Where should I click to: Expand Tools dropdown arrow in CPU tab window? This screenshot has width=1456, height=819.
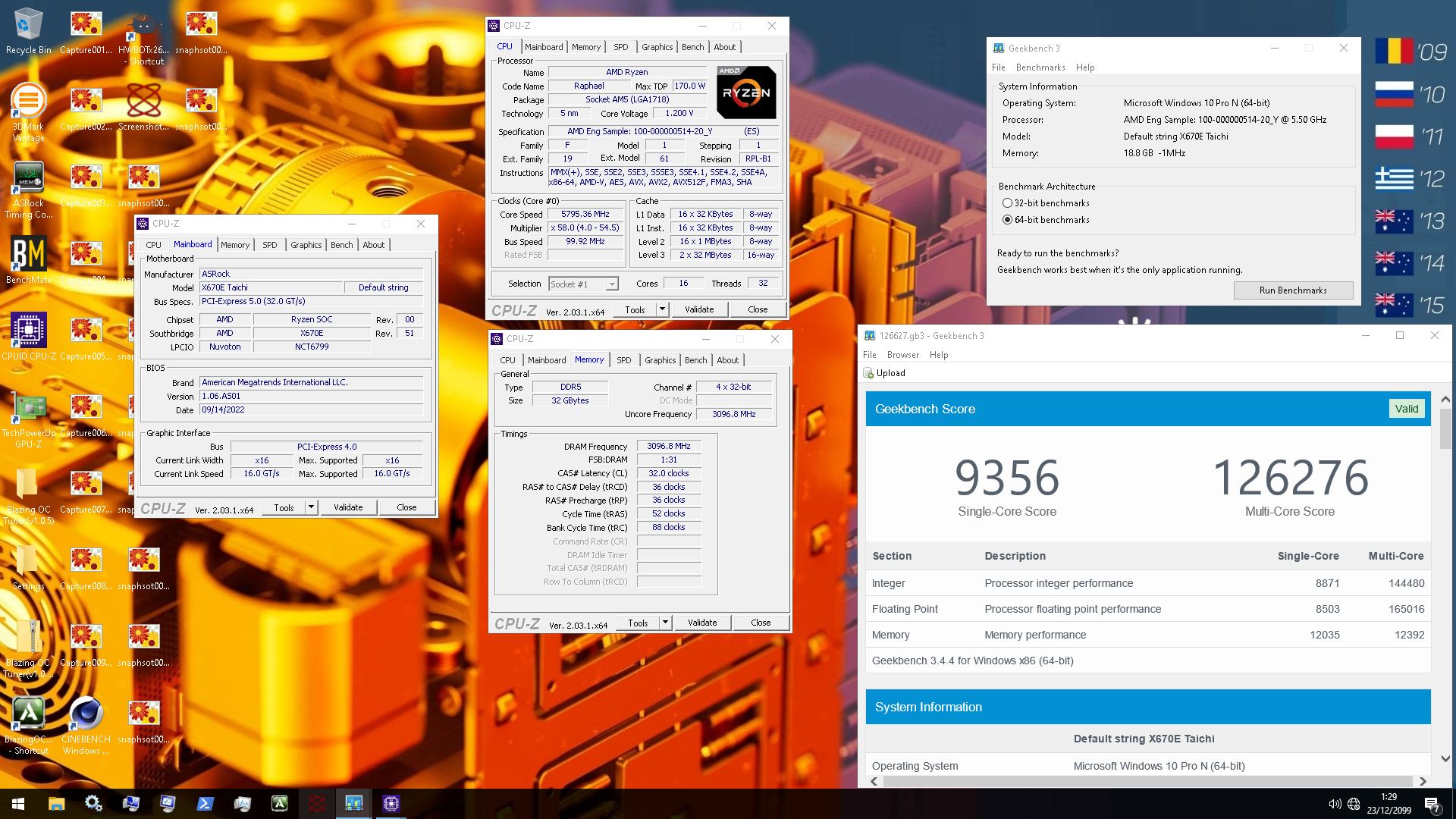click(661, 309)
